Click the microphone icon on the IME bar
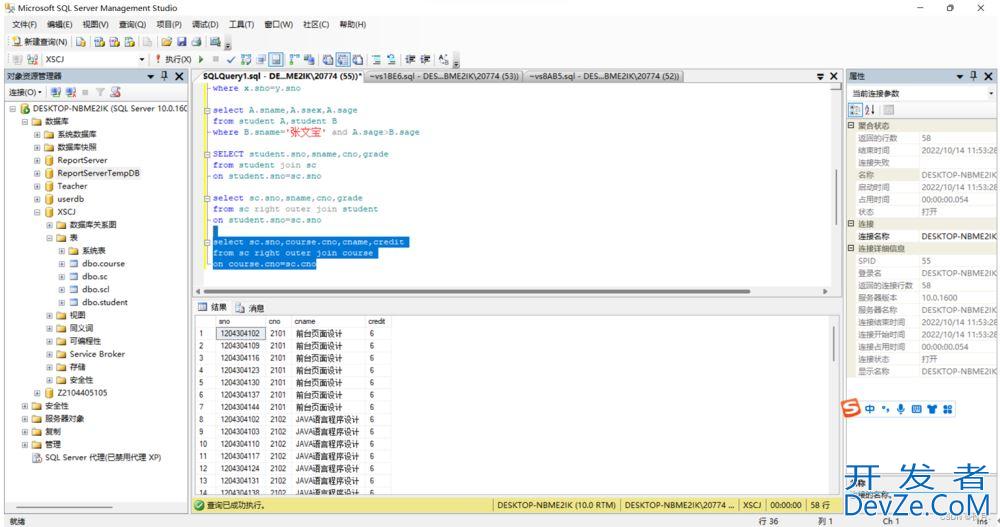 click(901, 409)
